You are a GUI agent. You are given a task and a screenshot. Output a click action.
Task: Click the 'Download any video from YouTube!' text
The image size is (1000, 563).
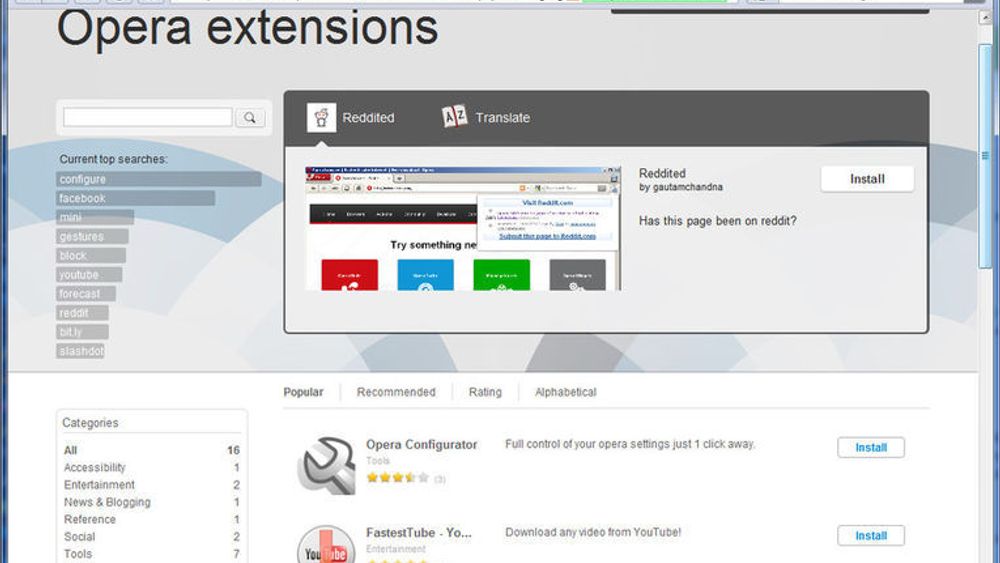pyautogui.click(x=593, y=532)
